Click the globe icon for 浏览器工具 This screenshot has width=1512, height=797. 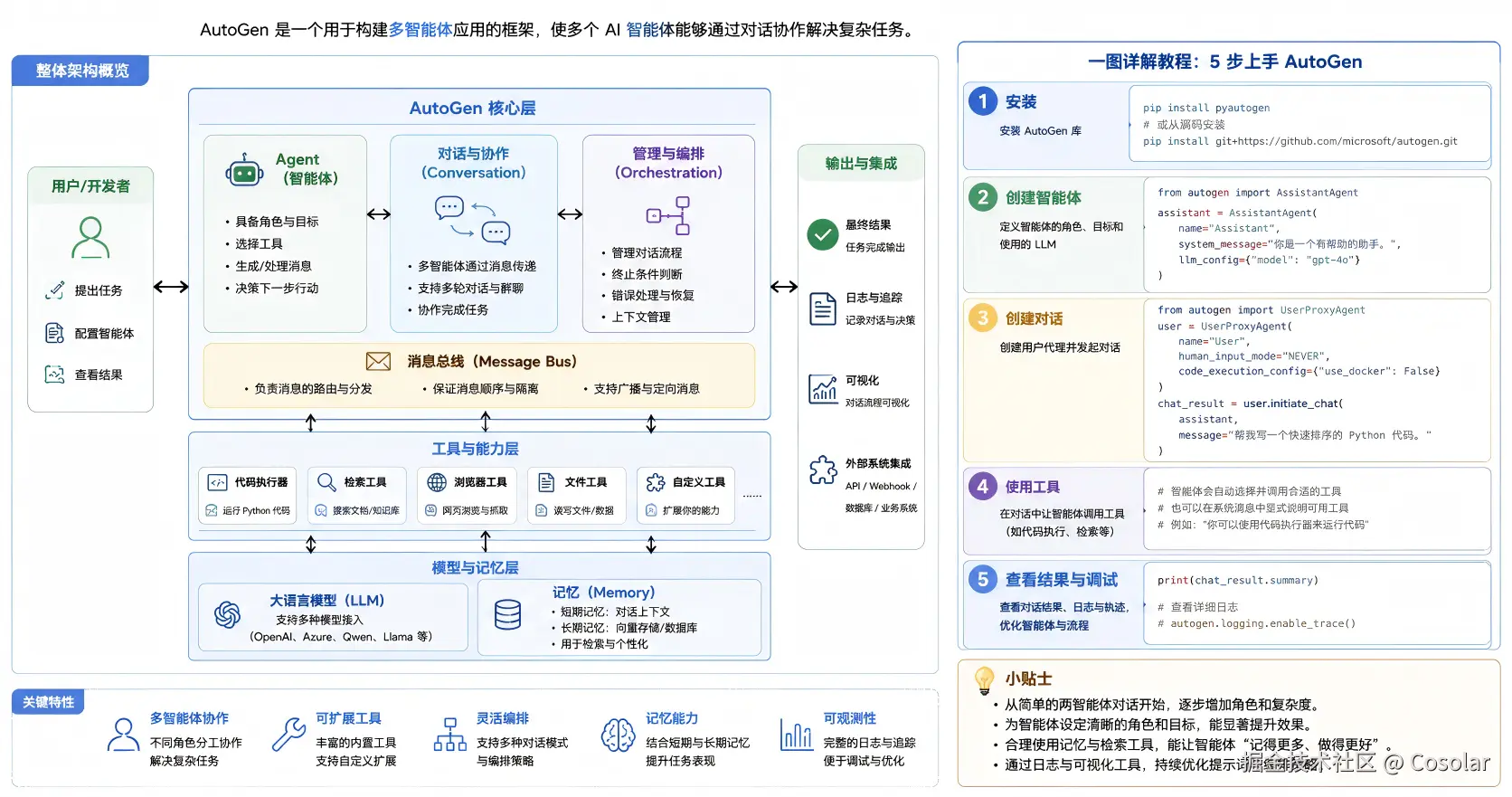pos(437,482)
